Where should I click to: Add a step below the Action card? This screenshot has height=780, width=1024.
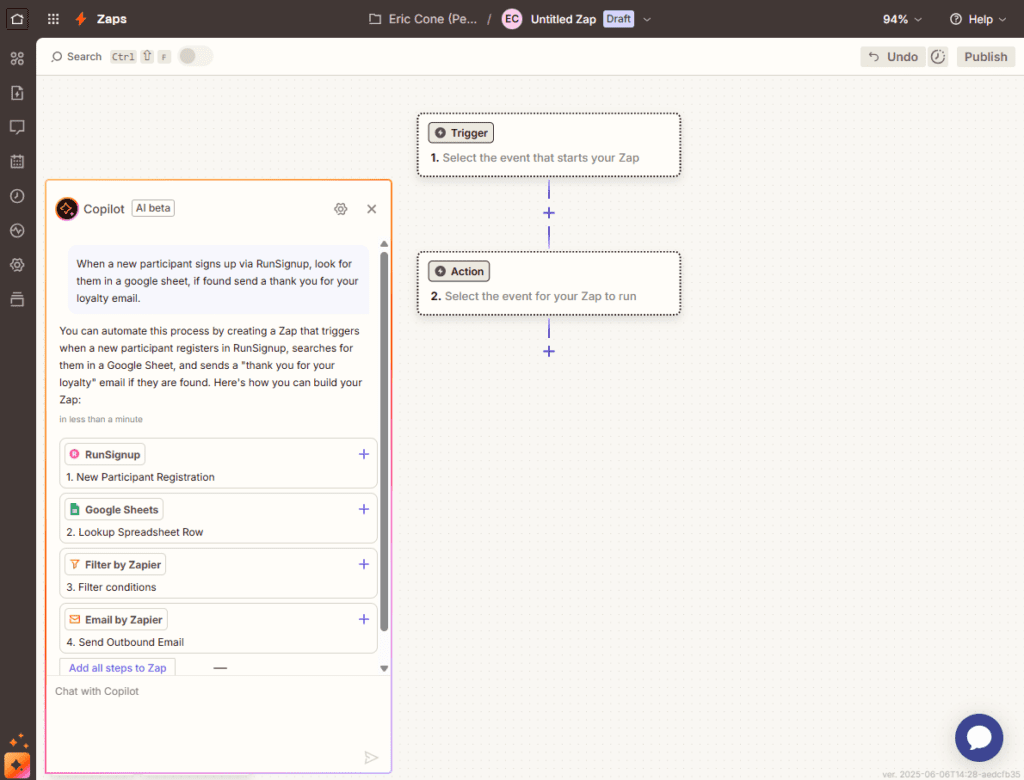pyautogui.click(x=549, y=351)
